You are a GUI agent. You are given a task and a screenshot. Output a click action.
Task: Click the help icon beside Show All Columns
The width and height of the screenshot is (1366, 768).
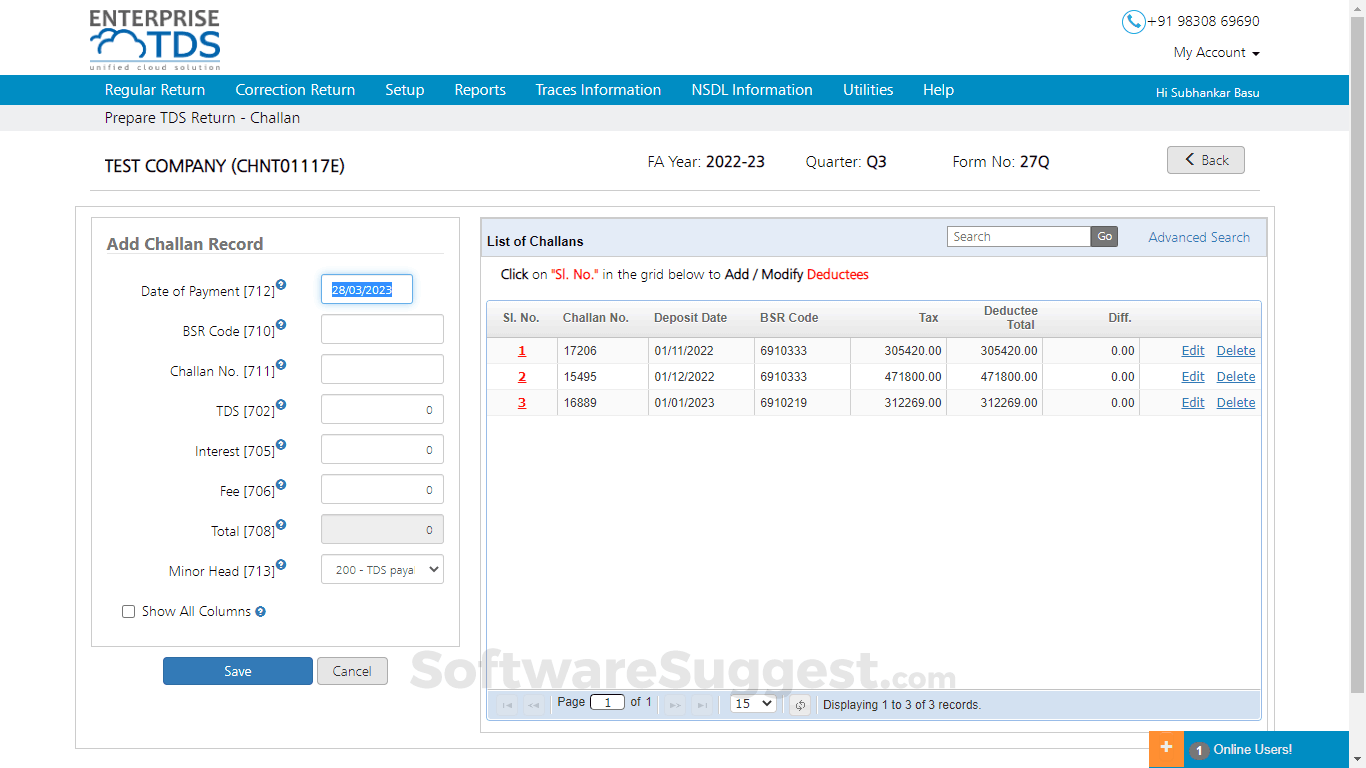tap(260, 611)
